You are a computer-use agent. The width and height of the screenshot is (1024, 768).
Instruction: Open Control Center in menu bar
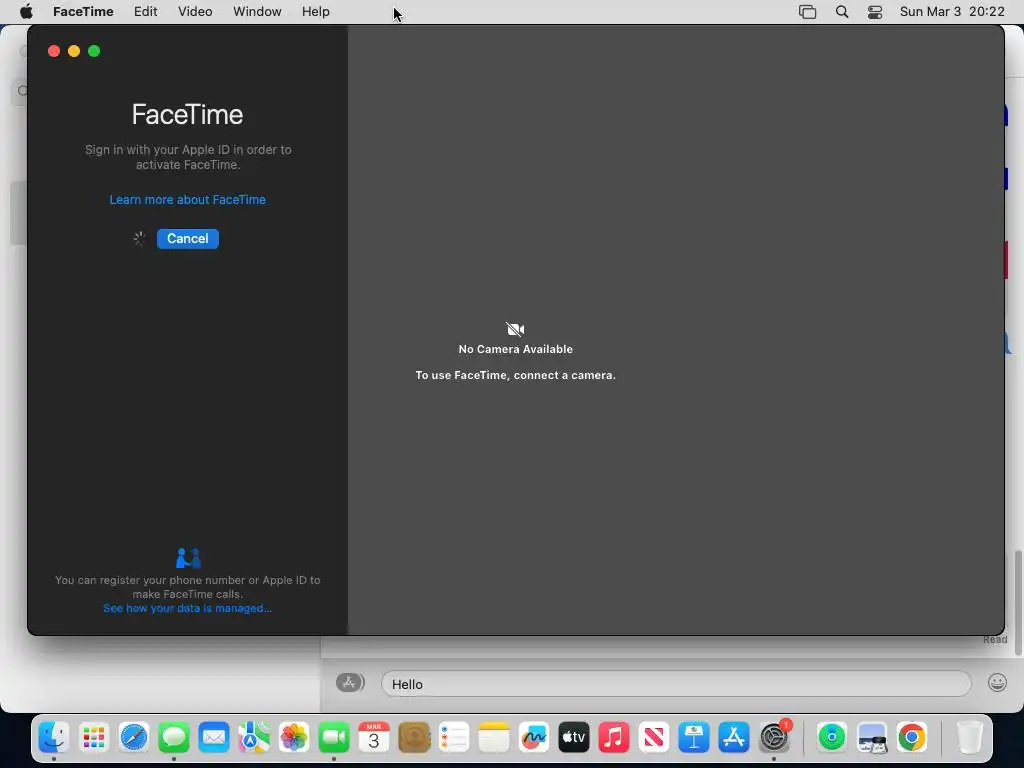point(875,12)
